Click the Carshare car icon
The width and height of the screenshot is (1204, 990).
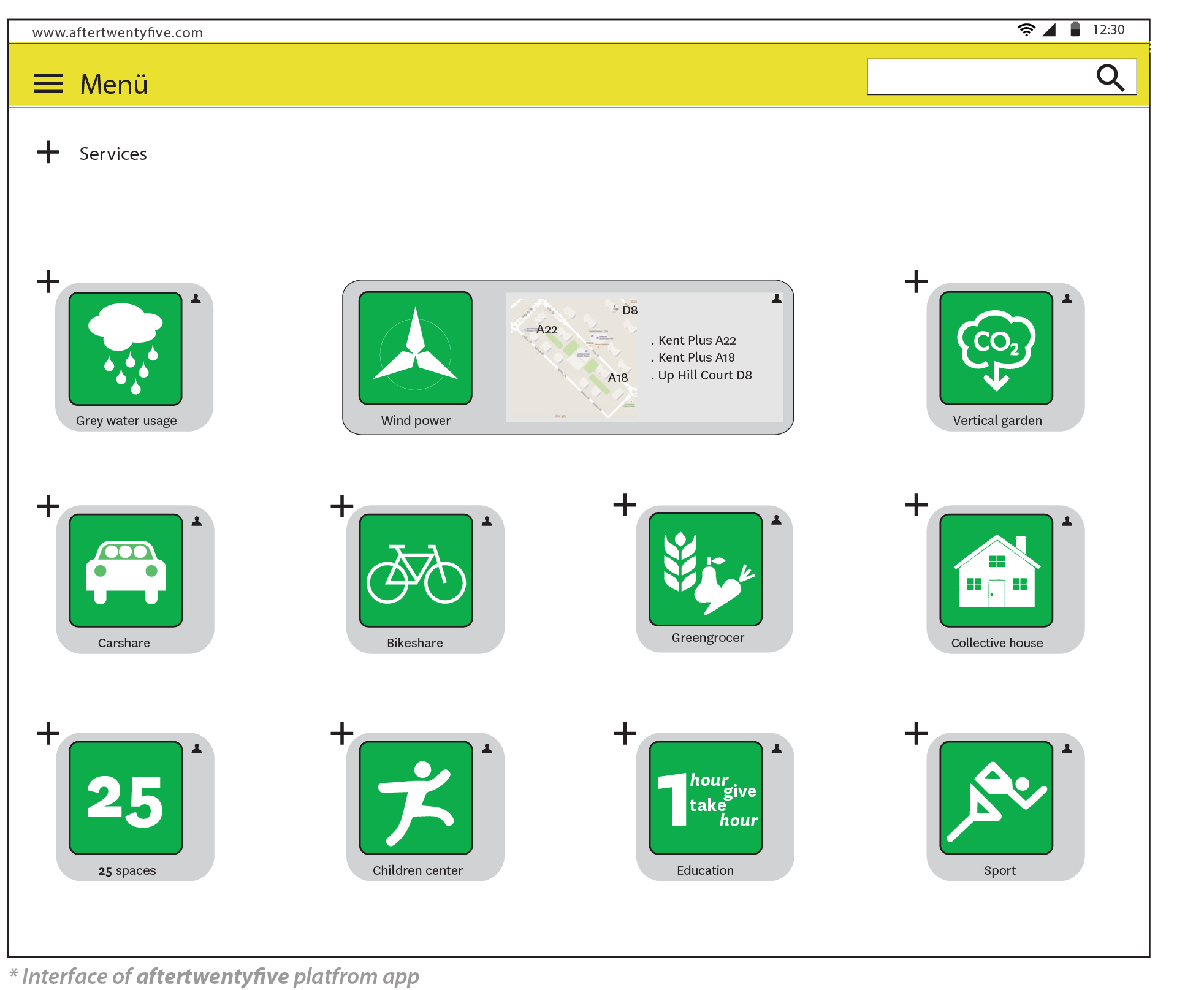click(x=126, y=570)
